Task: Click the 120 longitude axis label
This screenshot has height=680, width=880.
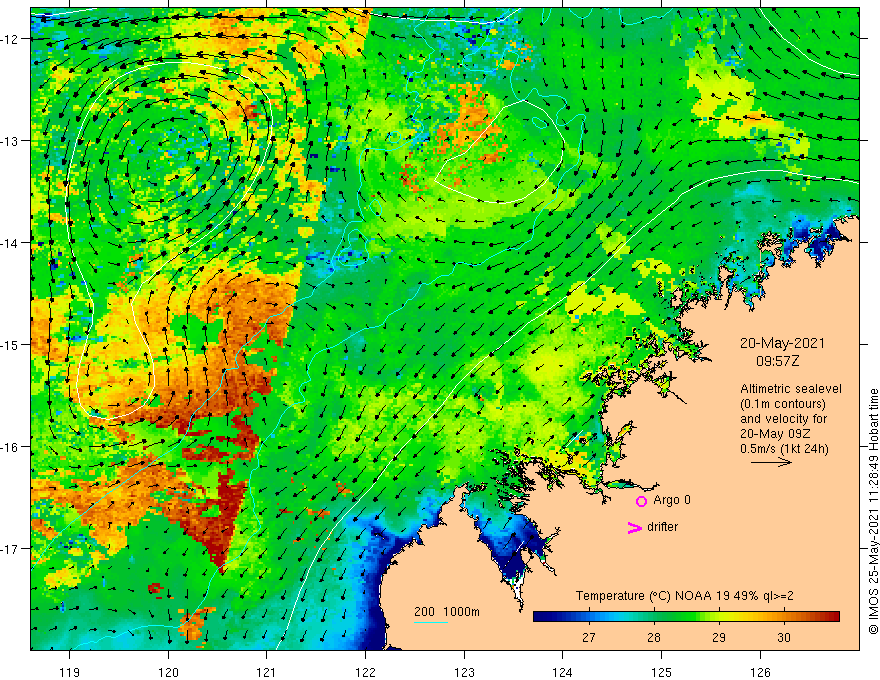Action: pyautogui.click(x=168, y=672)
